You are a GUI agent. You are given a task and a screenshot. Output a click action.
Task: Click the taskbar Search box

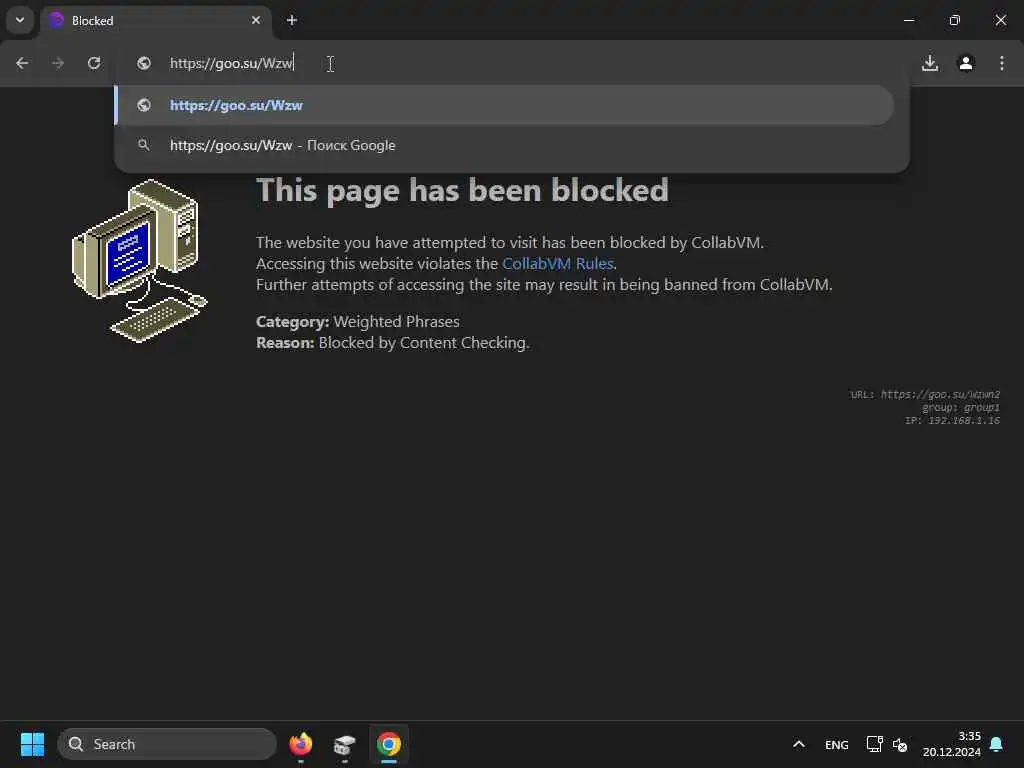click(167, 744)
